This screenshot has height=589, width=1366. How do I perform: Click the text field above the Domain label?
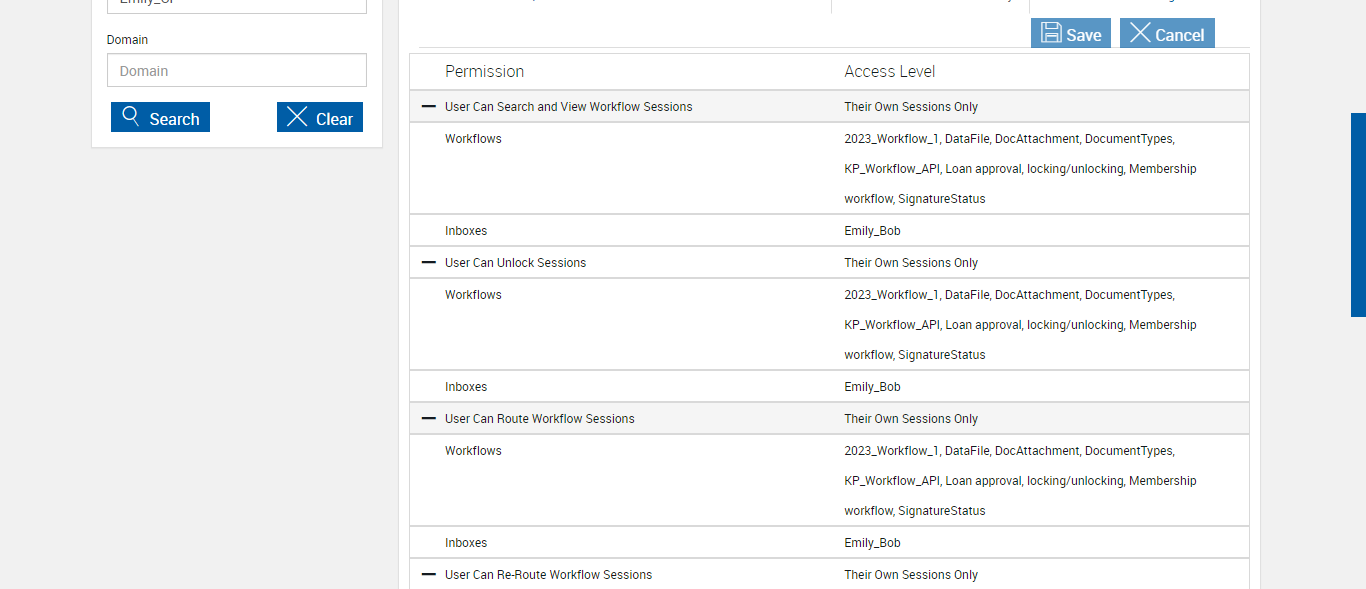tap(237, 5)
